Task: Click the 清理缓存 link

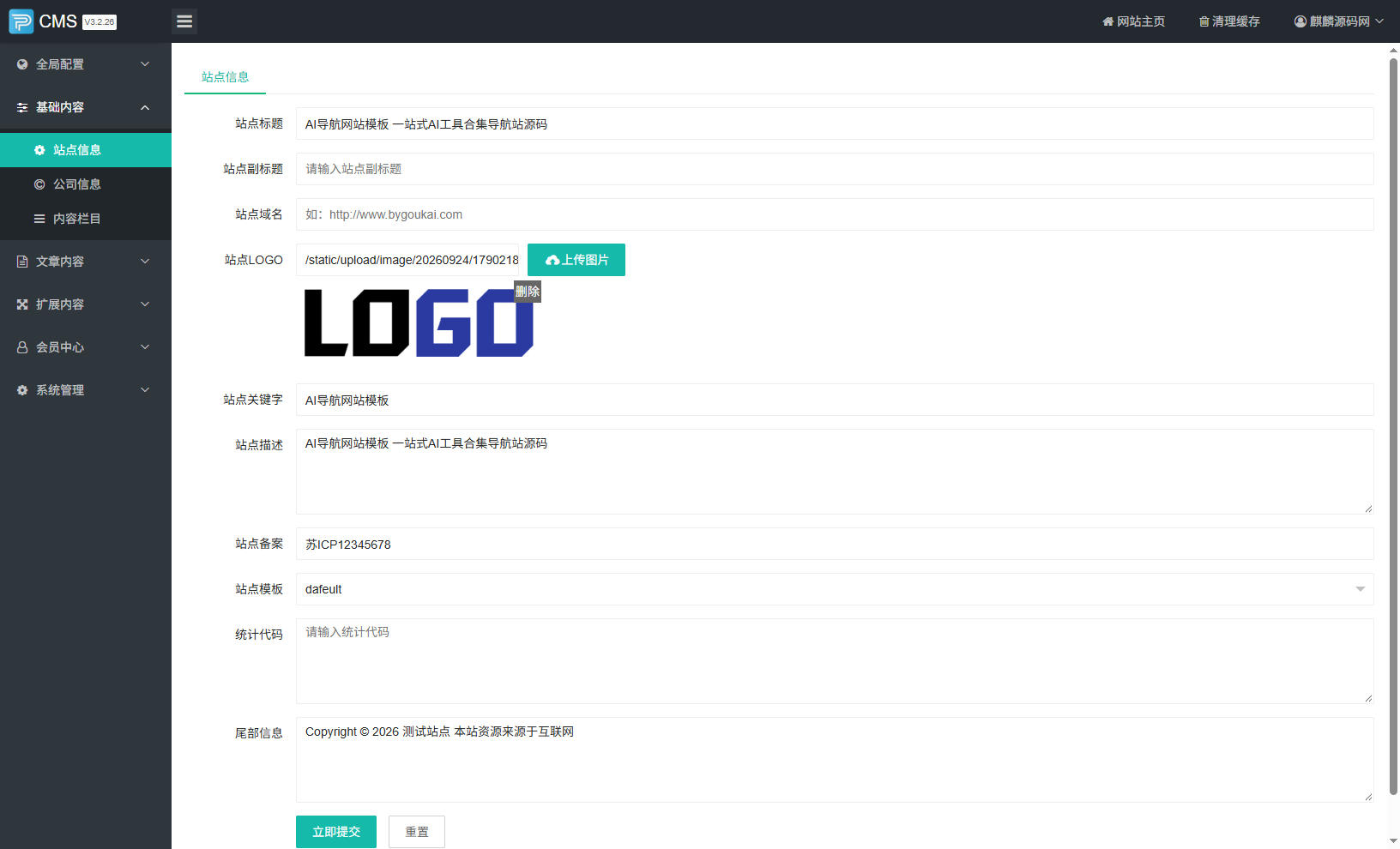Action: click(1229, 21)
